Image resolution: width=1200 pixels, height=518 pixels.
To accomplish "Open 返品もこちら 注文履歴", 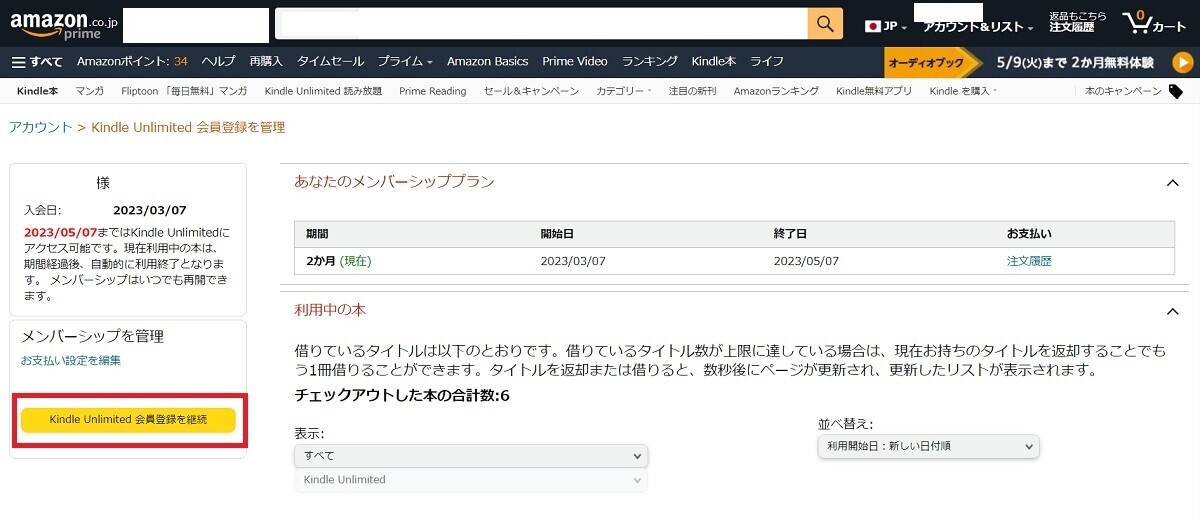I will tap(1078, 22).
